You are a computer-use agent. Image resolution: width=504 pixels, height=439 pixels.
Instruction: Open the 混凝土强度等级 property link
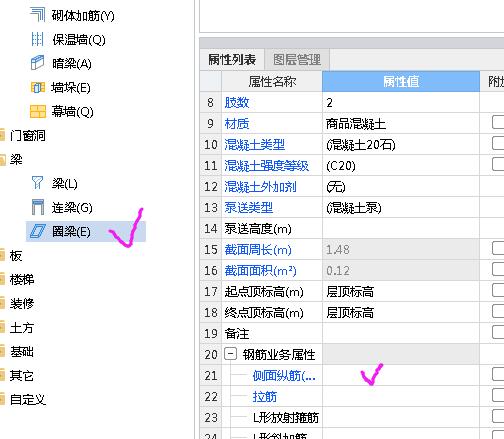[x=267, y=166]
